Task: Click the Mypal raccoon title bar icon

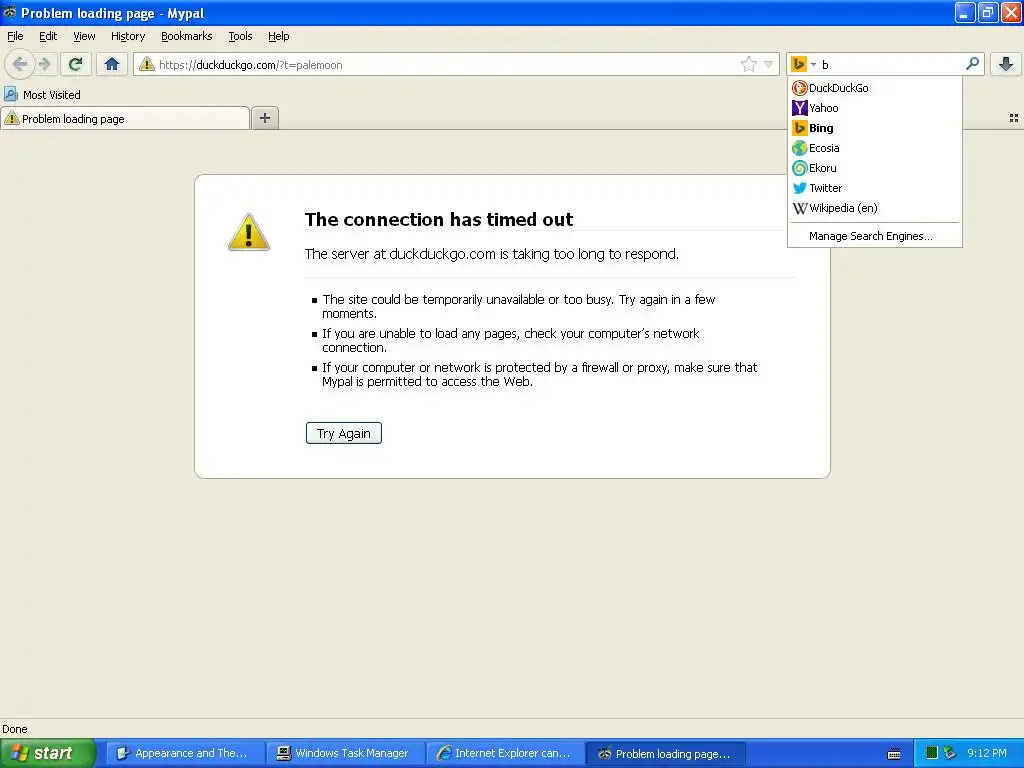Action: point(10,12)
